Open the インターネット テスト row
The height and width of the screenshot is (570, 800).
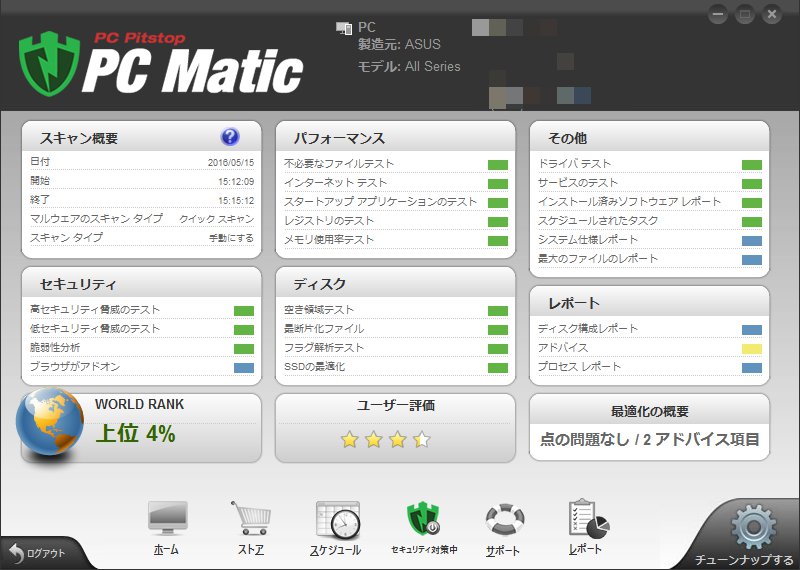coord(395,183)
